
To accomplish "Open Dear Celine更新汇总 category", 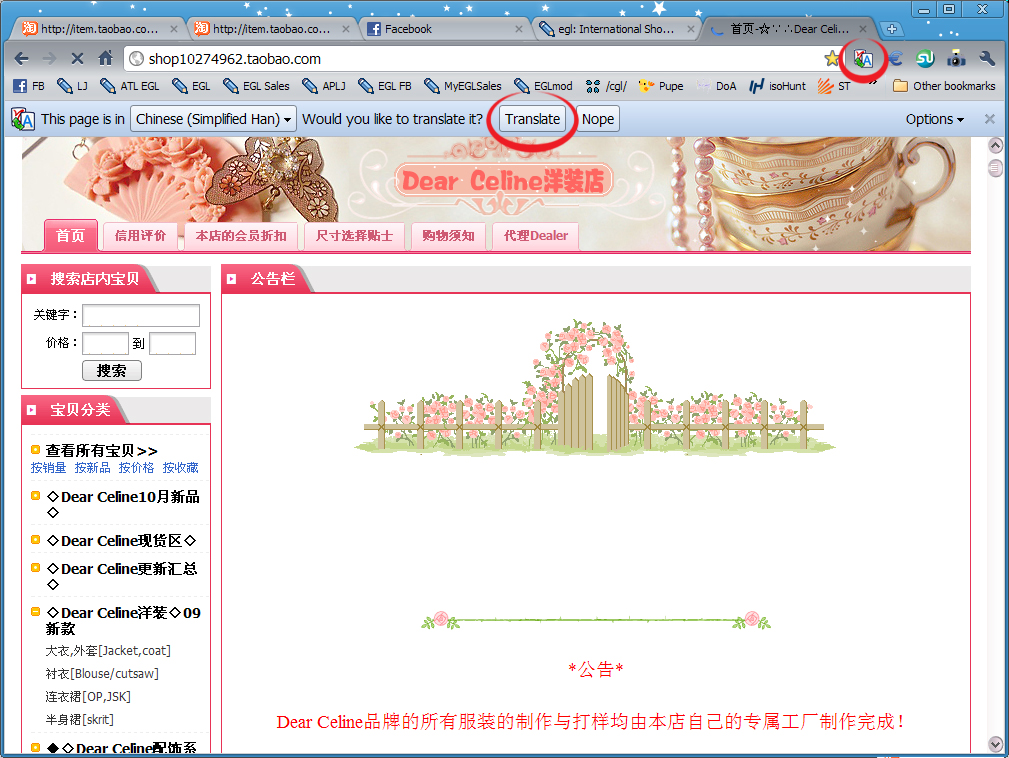I will 122,577.
